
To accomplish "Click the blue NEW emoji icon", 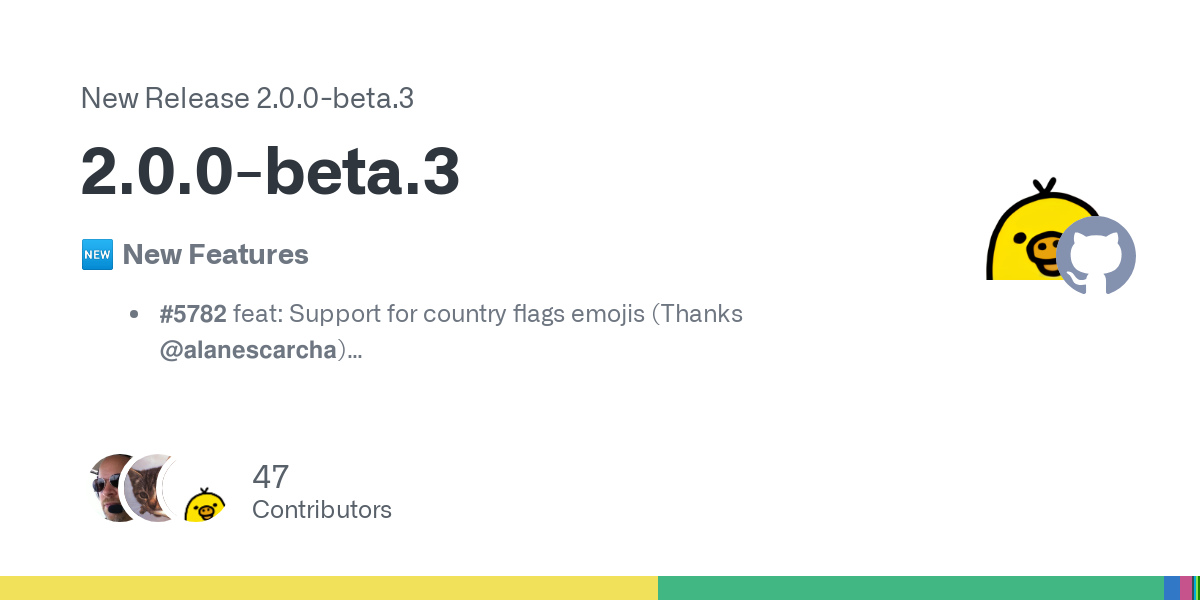I will point(97,255).
